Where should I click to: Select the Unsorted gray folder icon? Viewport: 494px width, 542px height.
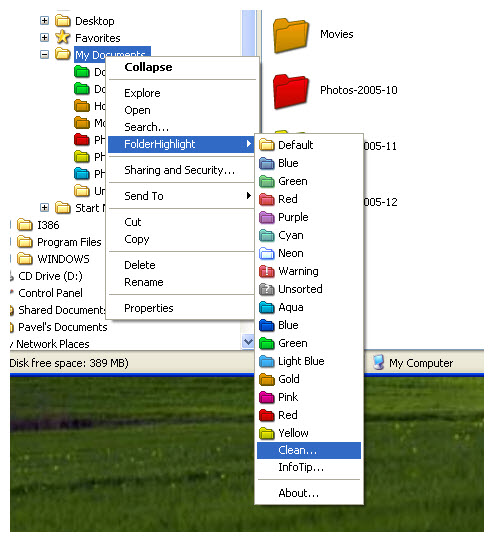click(x=267, y=289)
